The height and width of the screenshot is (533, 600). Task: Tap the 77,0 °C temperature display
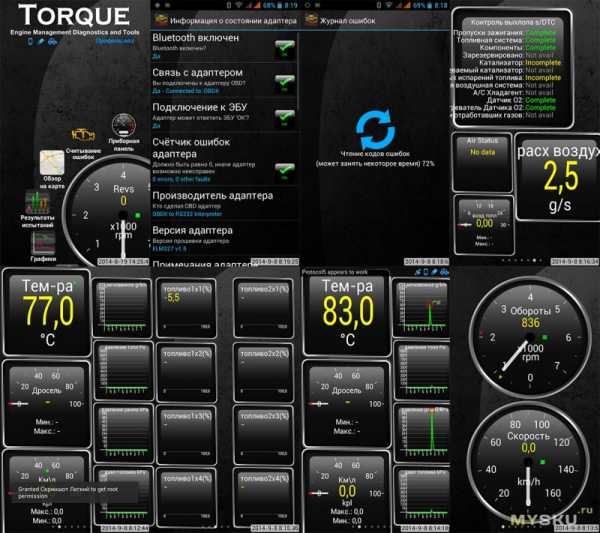[48, 312]
